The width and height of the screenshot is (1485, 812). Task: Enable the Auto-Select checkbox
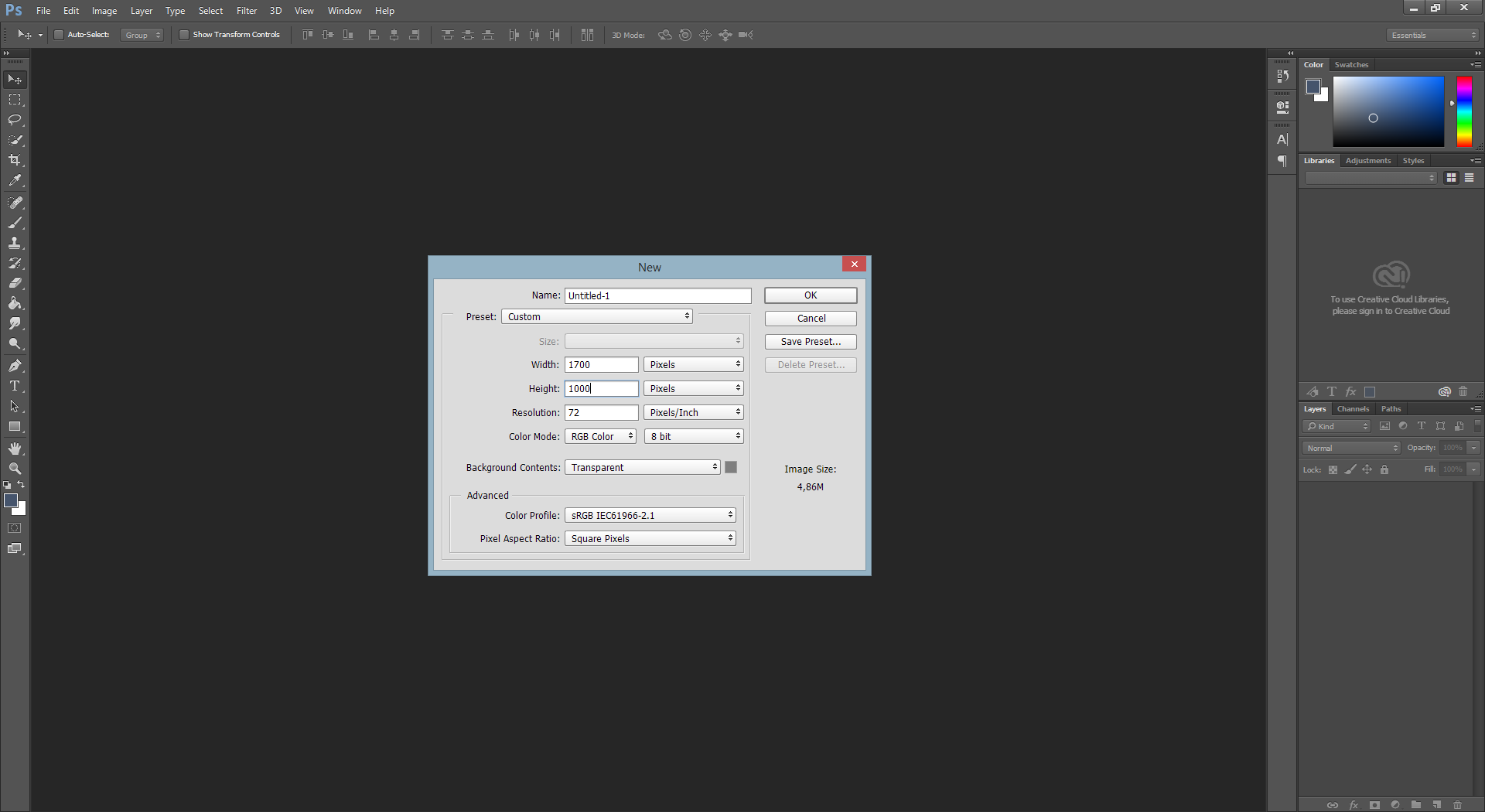click(58, 34)
